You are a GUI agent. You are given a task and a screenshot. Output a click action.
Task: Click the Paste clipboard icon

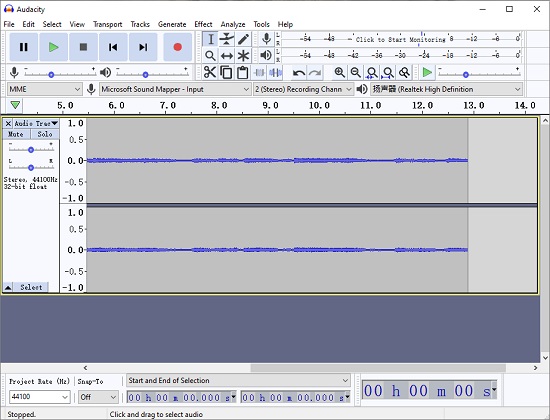tap(242, 73)
